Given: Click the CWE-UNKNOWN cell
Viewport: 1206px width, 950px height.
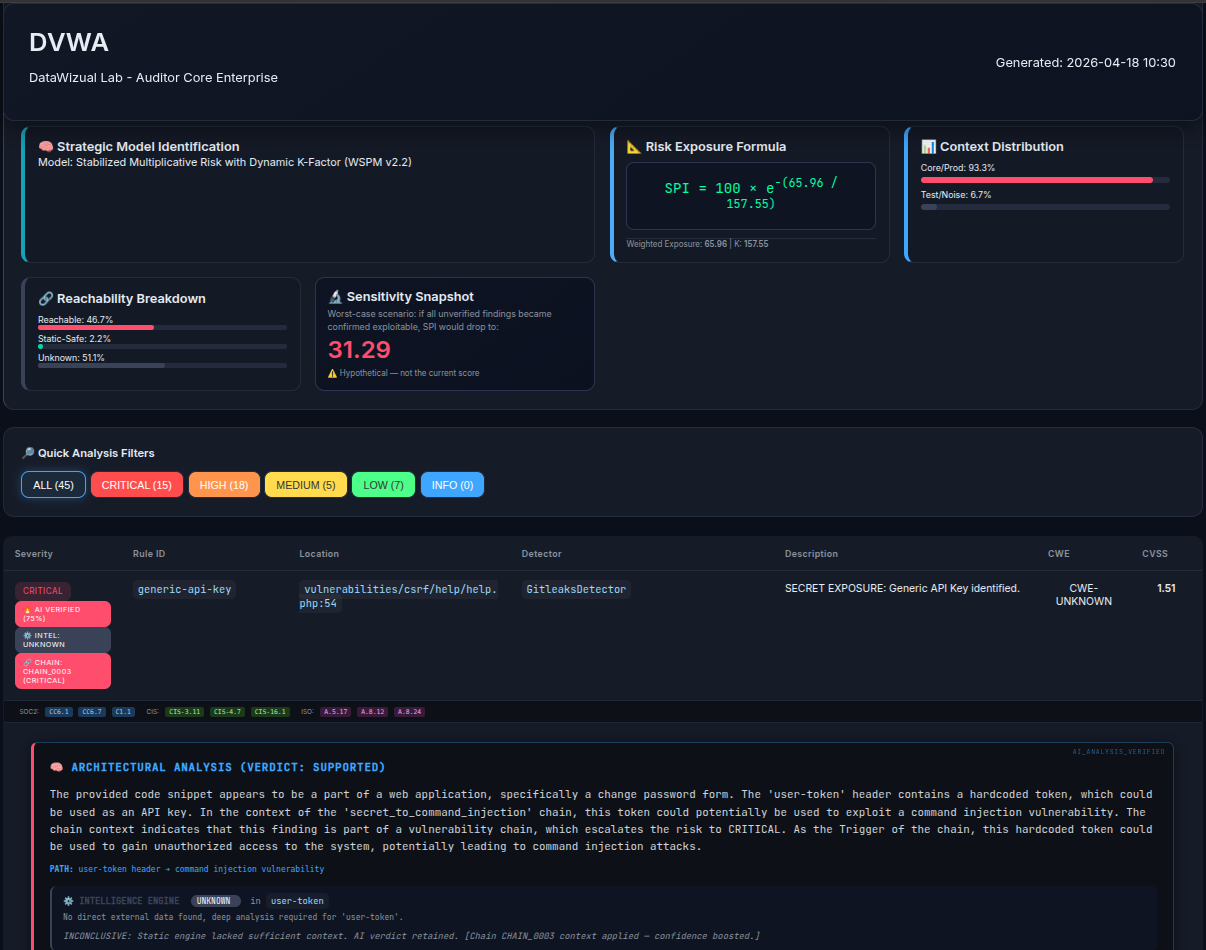Looking at the screenshot, I should (x=1084, y=595).
